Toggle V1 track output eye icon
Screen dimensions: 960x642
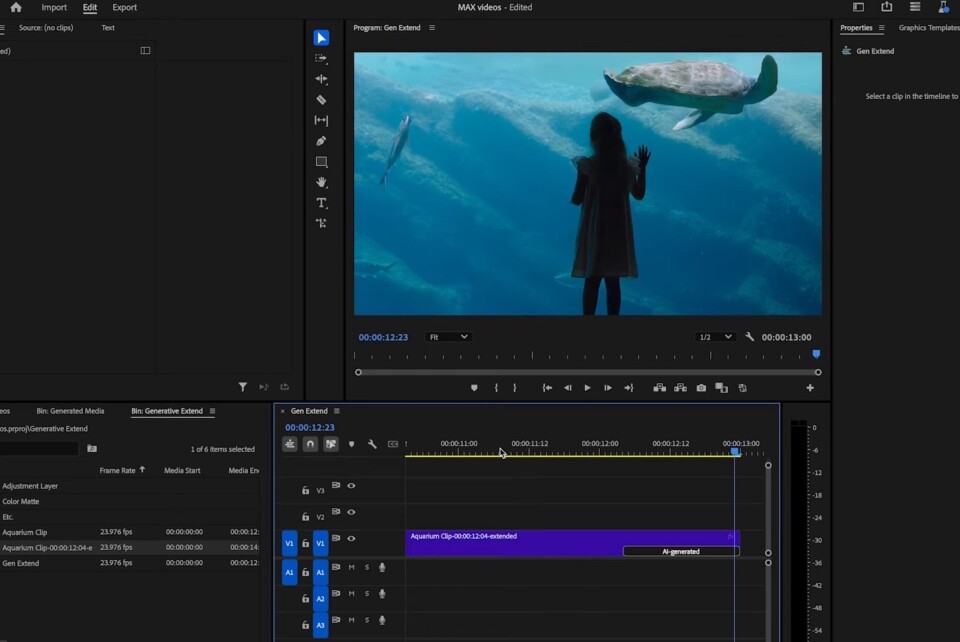(x=351, y=539)
